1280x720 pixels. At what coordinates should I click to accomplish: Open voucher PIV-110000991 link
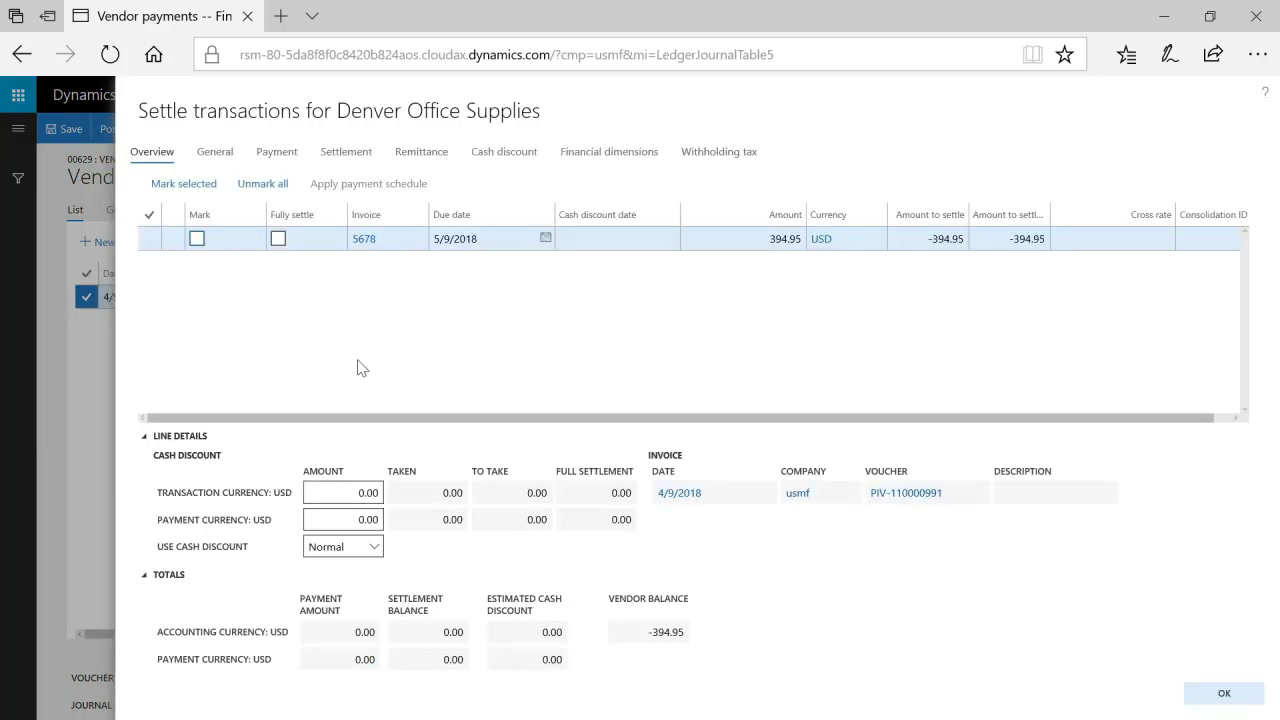coord(906,493)
